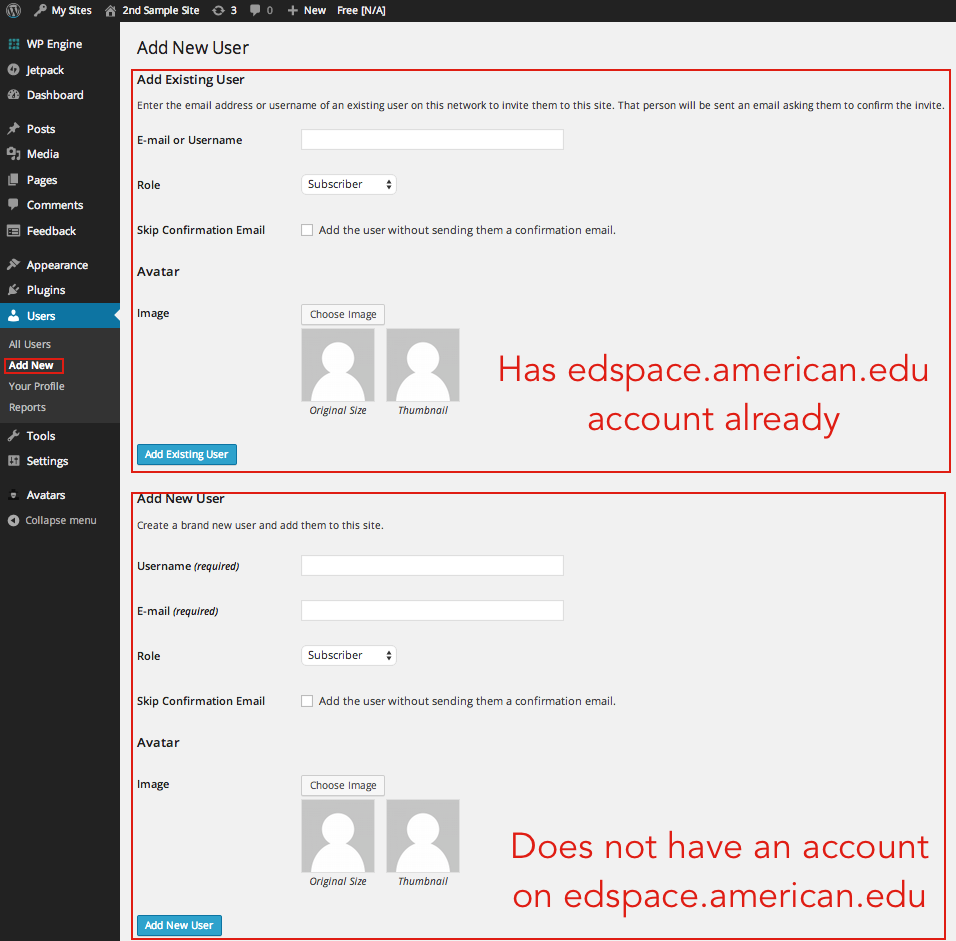Open the WordPress logo in admin bar

pyautogui.click(x=13, y=10)
